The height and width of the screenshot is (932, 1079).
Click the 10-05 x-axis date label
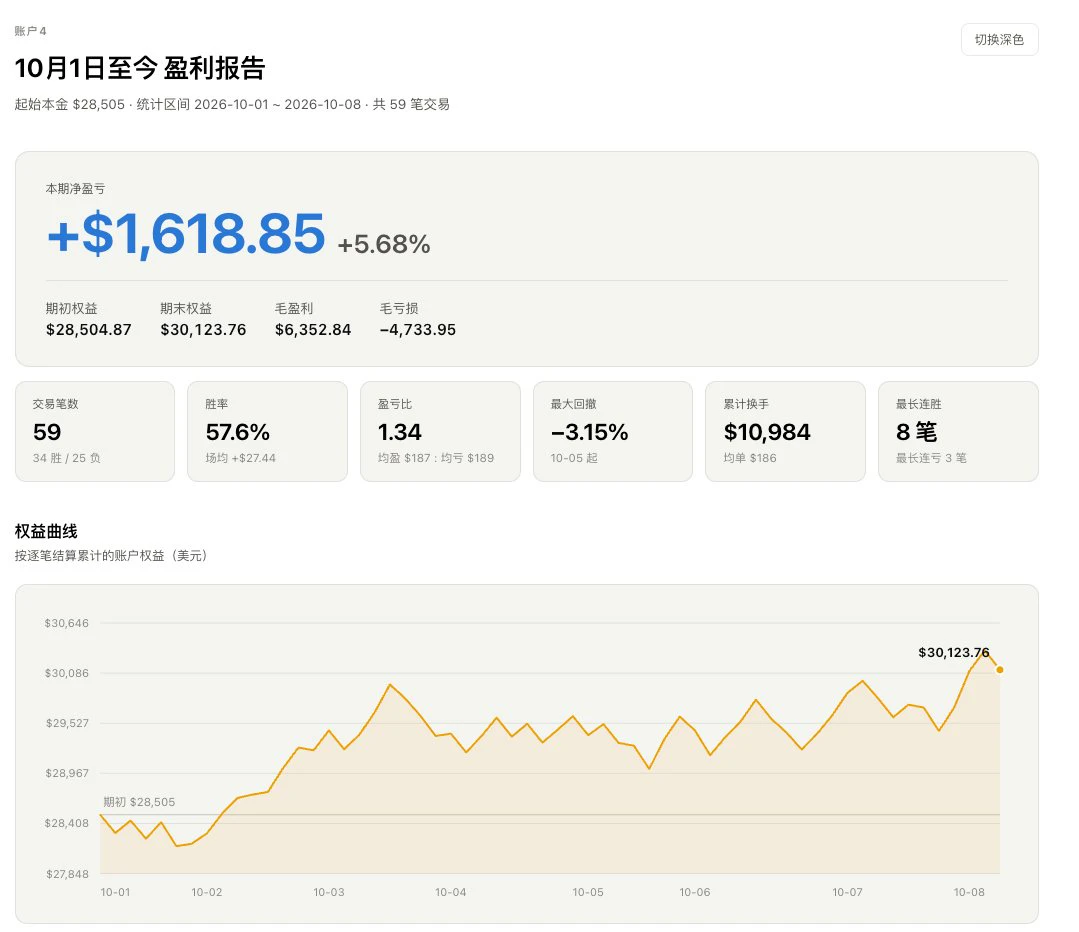click(x=588, y=892)
